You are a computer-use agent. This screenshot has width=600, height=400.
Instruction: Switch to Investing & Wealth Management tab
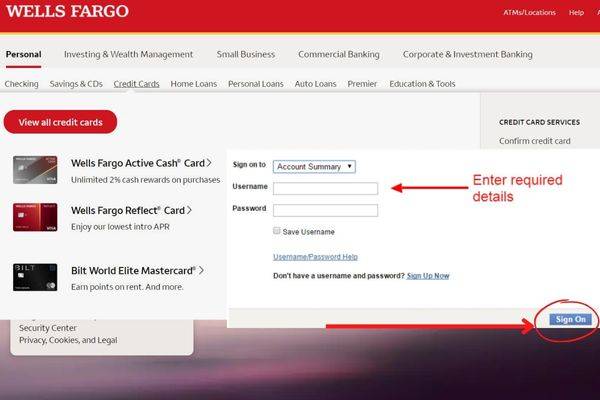[x=129, y=54]
